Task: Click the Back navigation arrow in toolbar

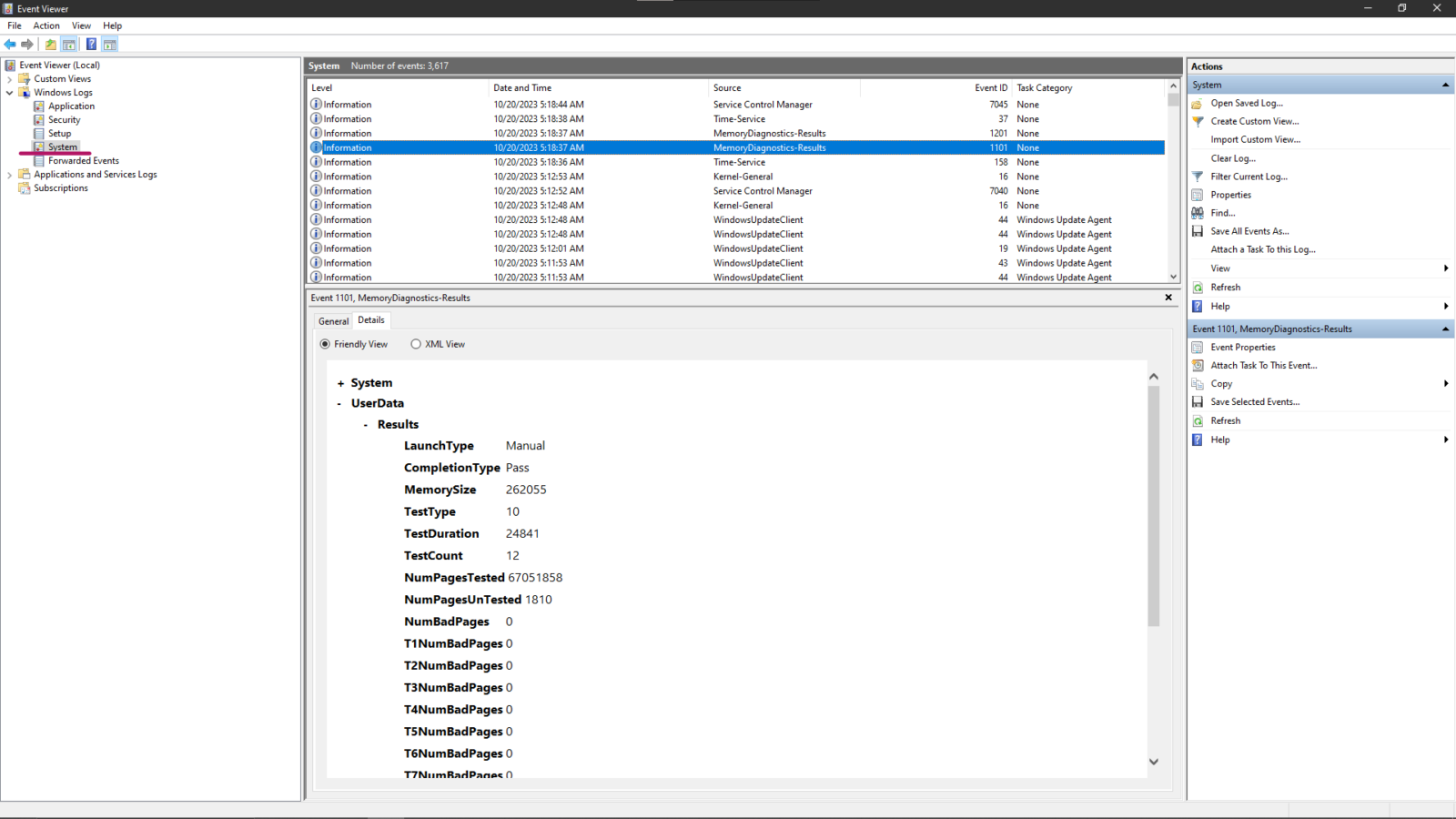Action: (10, 44)
